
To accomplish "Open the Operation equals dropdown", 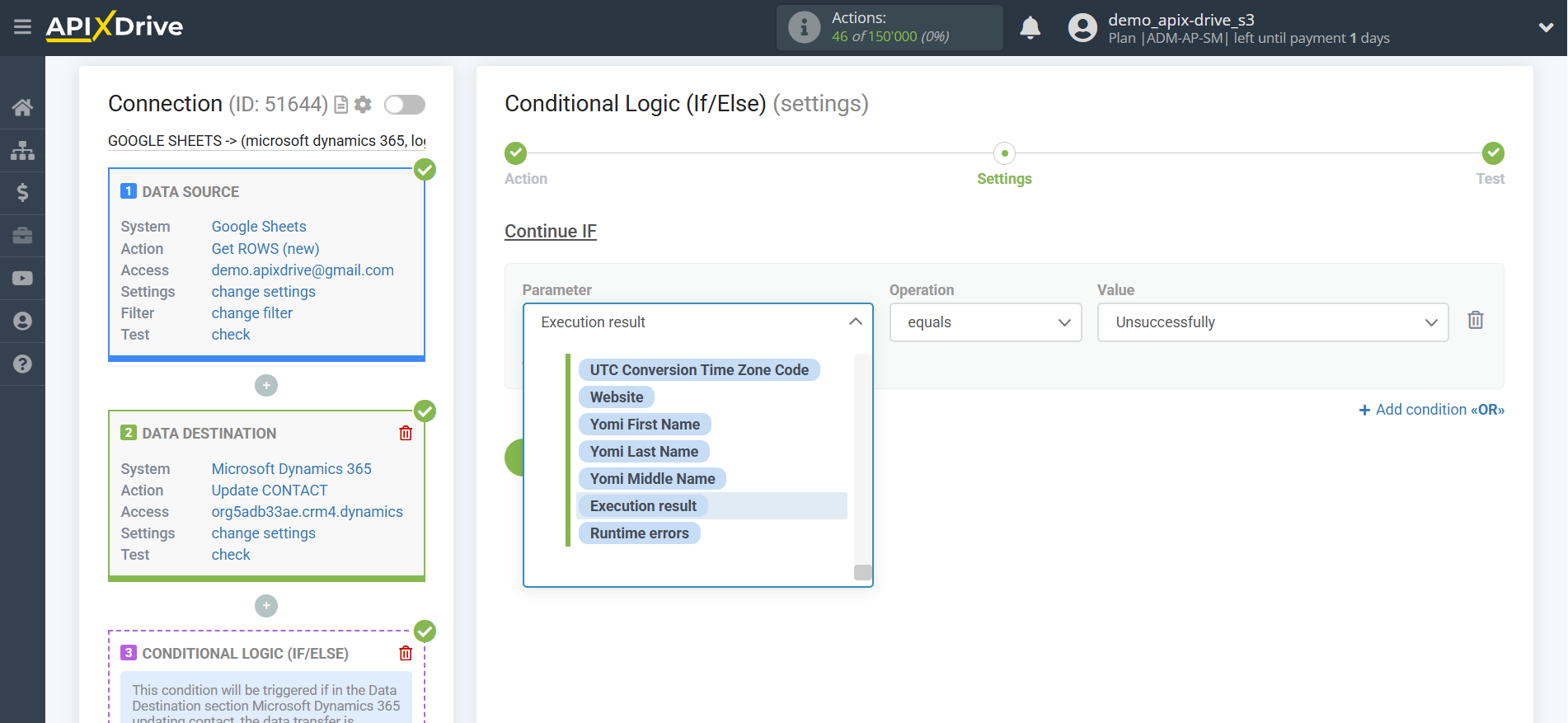I will coord(985,322).
